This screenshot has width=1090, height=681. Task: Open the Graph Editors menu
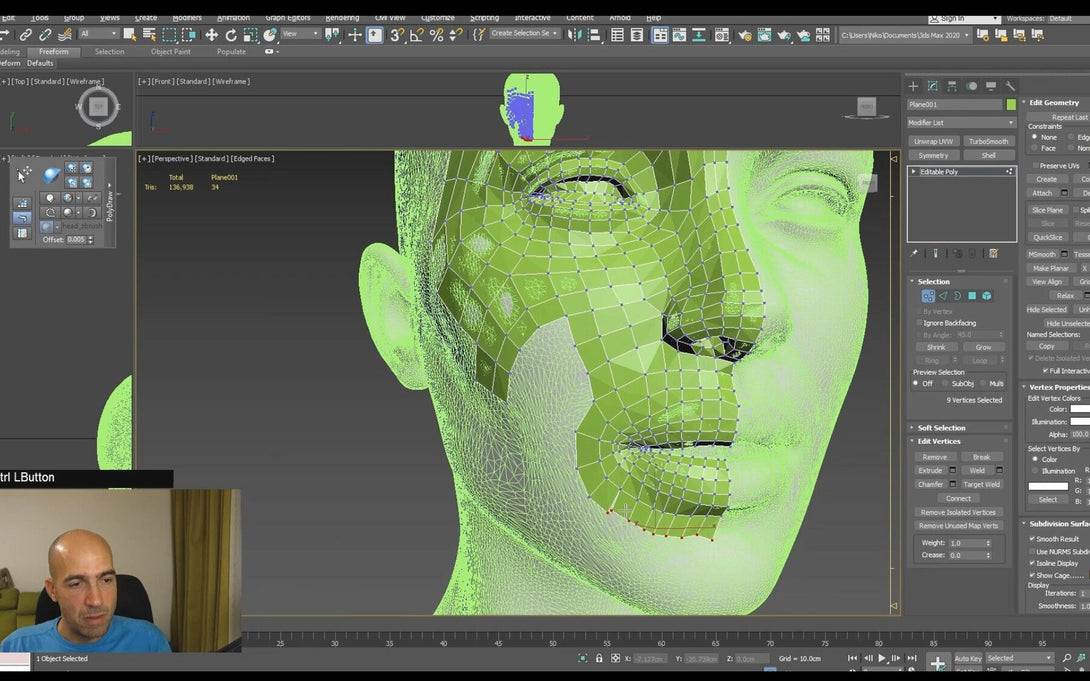click(x=288, y=18)
